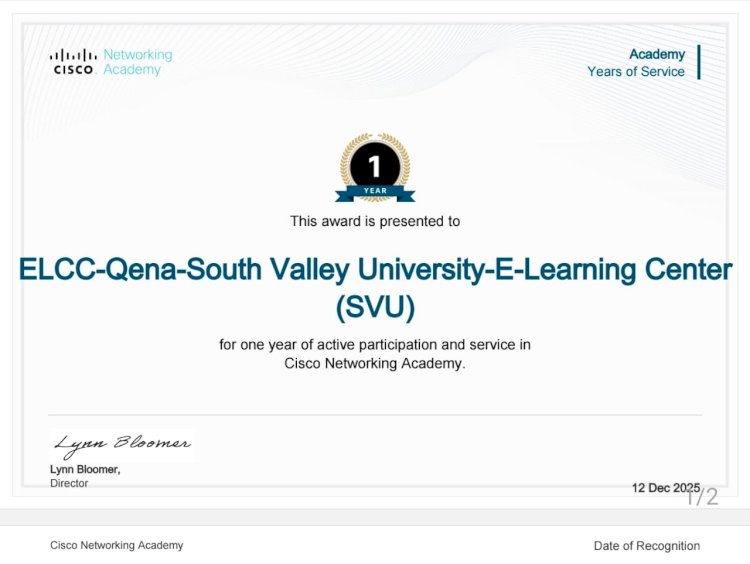The image size is (750, 564).
Task: Click the 'This award is presented to' line
Action: pyautogui.click(x=375, y=221)
